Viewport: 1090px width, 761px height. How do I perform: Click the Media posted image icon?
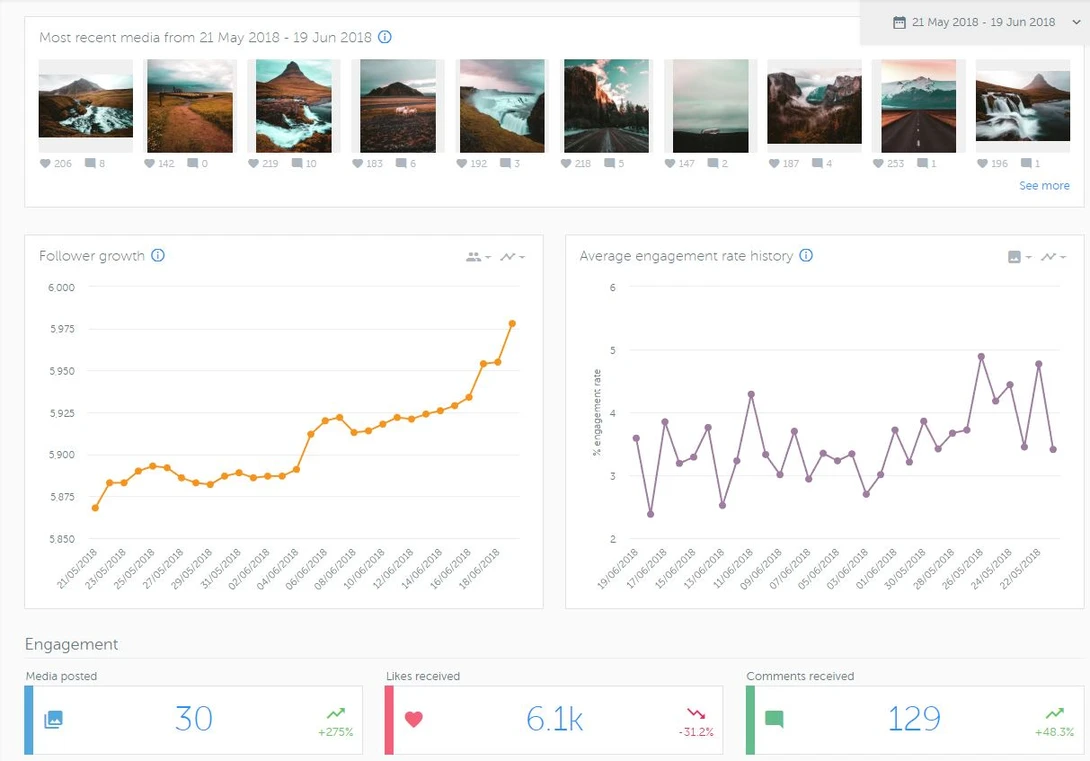(54, 719)
